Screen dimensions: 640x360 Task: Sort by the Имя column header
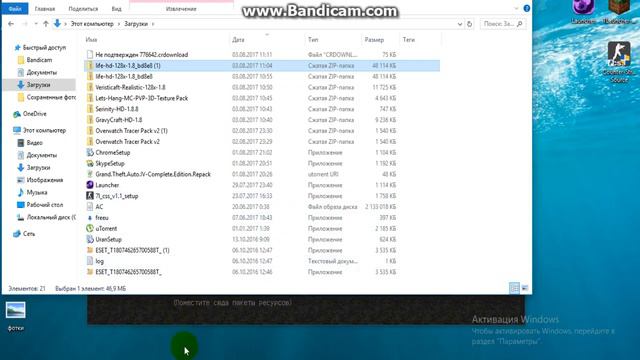[x=91, y=40]
